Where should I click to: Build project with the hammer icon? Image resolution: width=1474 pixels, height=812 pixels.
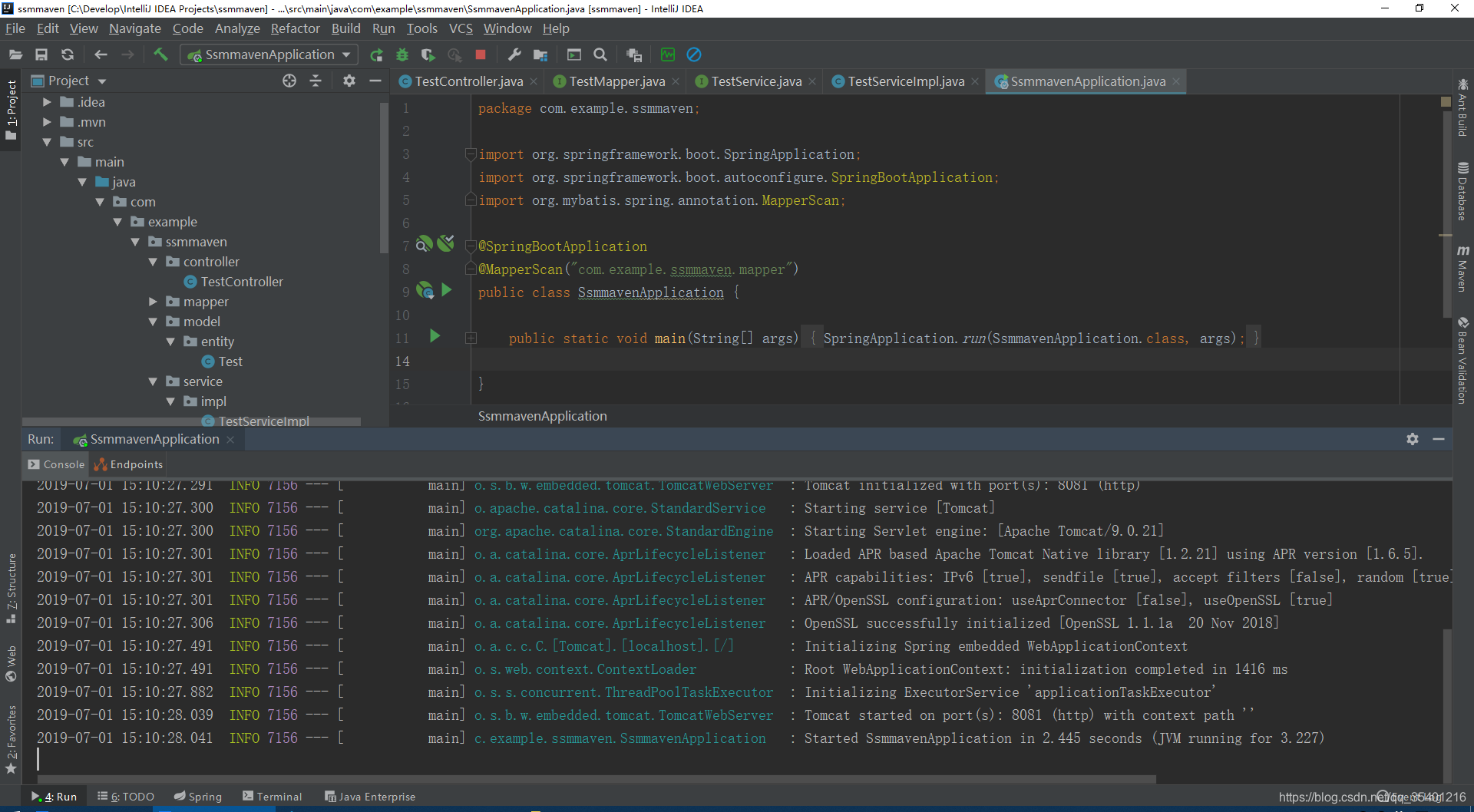(x=160, y=54)
